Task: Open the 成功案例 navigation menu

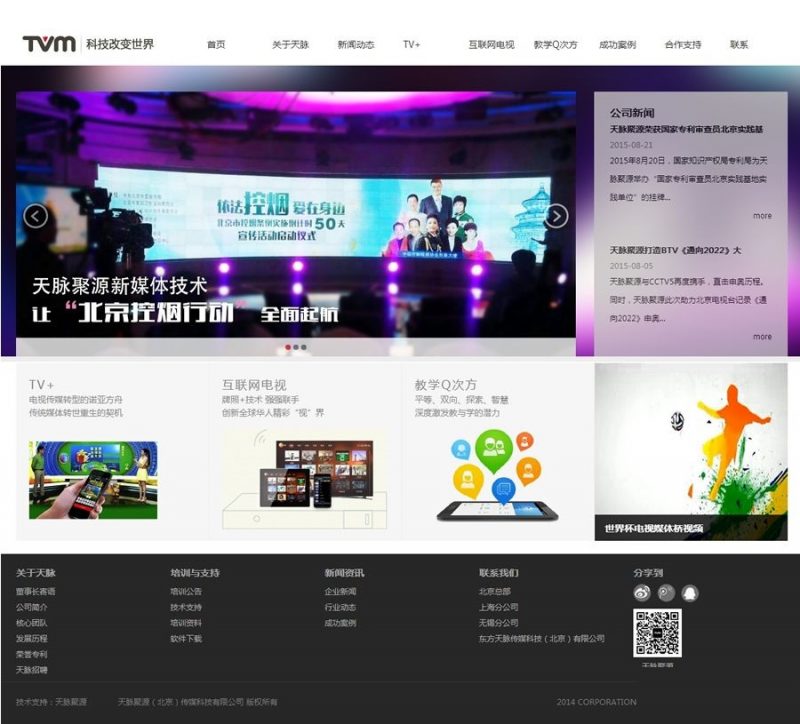Action: 617,45
